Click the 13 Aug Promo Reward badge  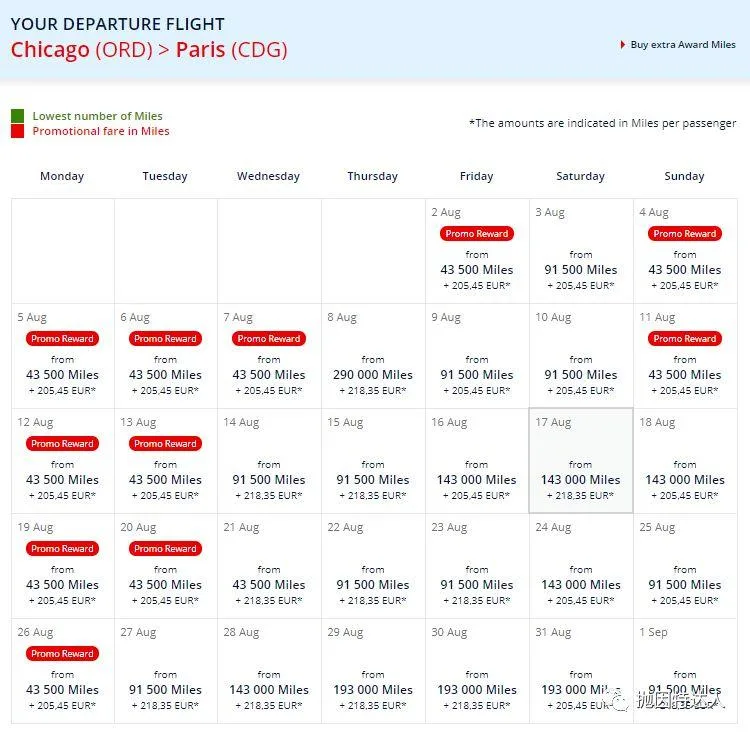(x=166, y=444)
